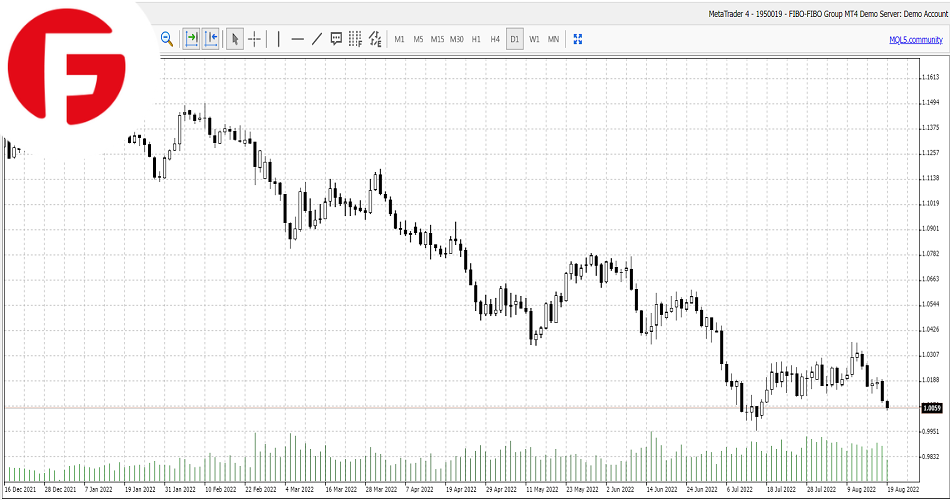Select the Fibonacci retracement tool
This screenshot has height=500, width=950.
[x=355, y=39]
